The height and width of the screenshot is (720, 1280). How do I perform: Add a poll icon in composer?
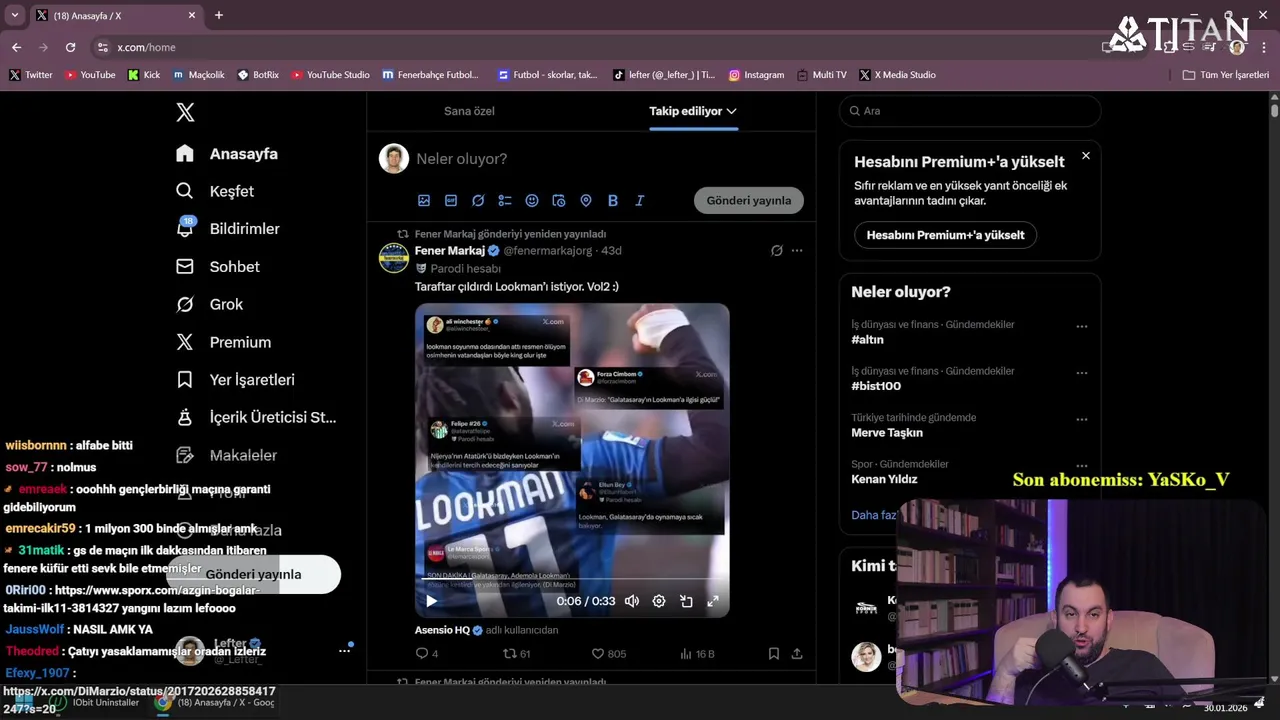click(x=505, y=200)
